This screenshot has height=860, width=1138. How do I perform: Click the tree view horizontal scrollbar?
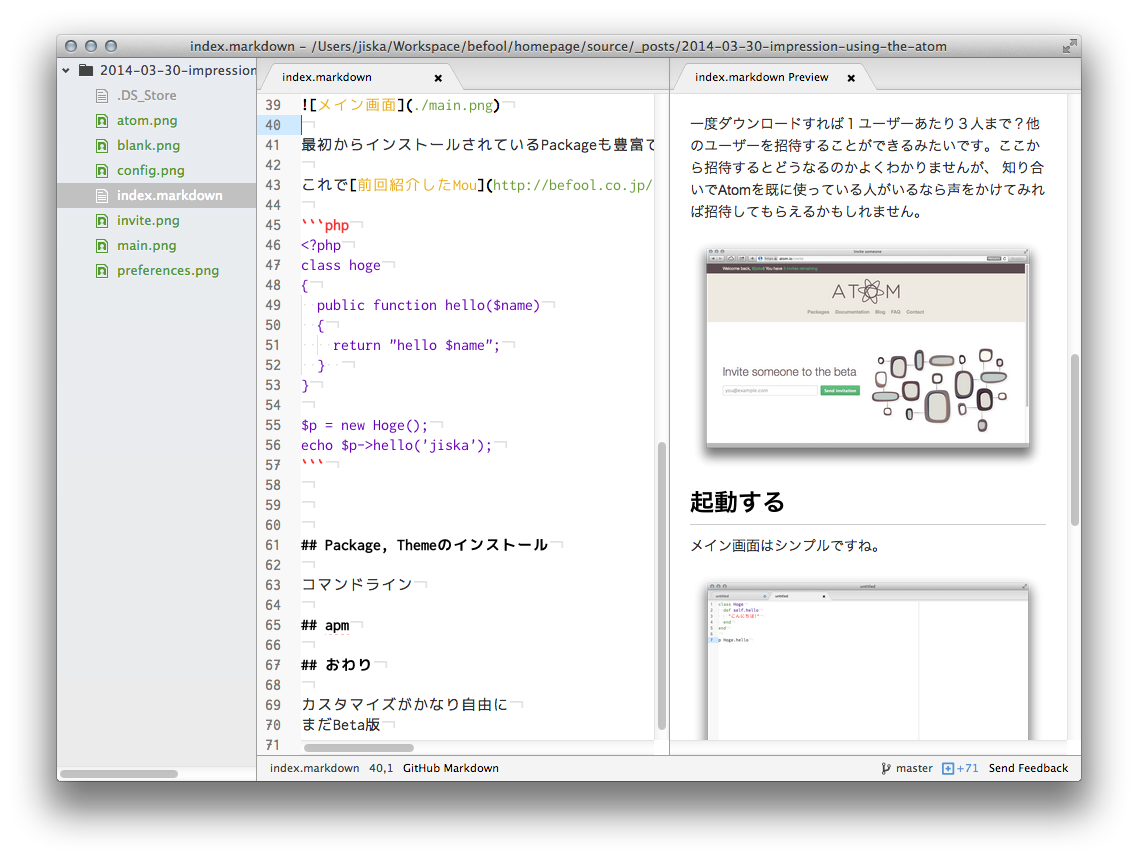118,774
